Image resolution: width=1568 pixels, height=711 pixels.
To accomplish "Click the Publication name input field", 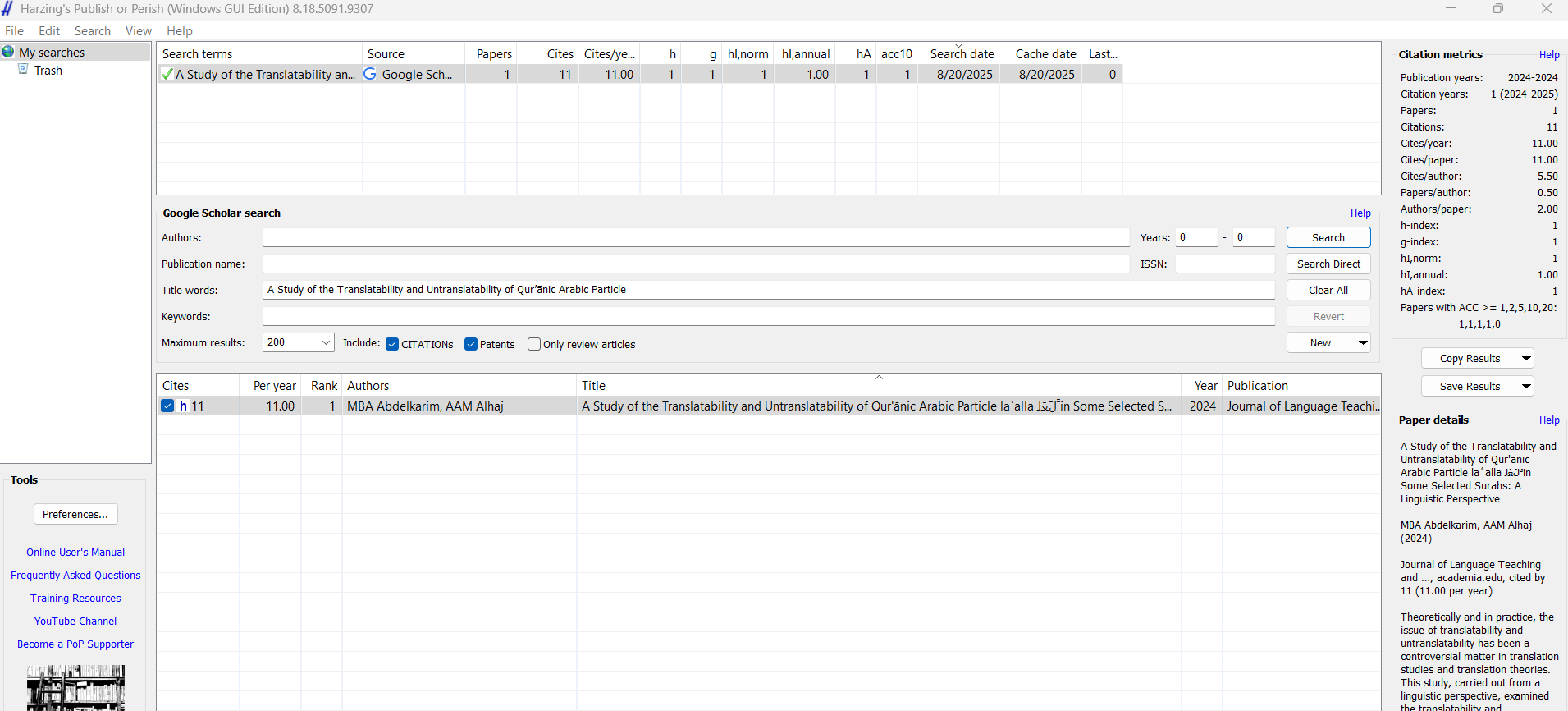I will click(696, 264).
